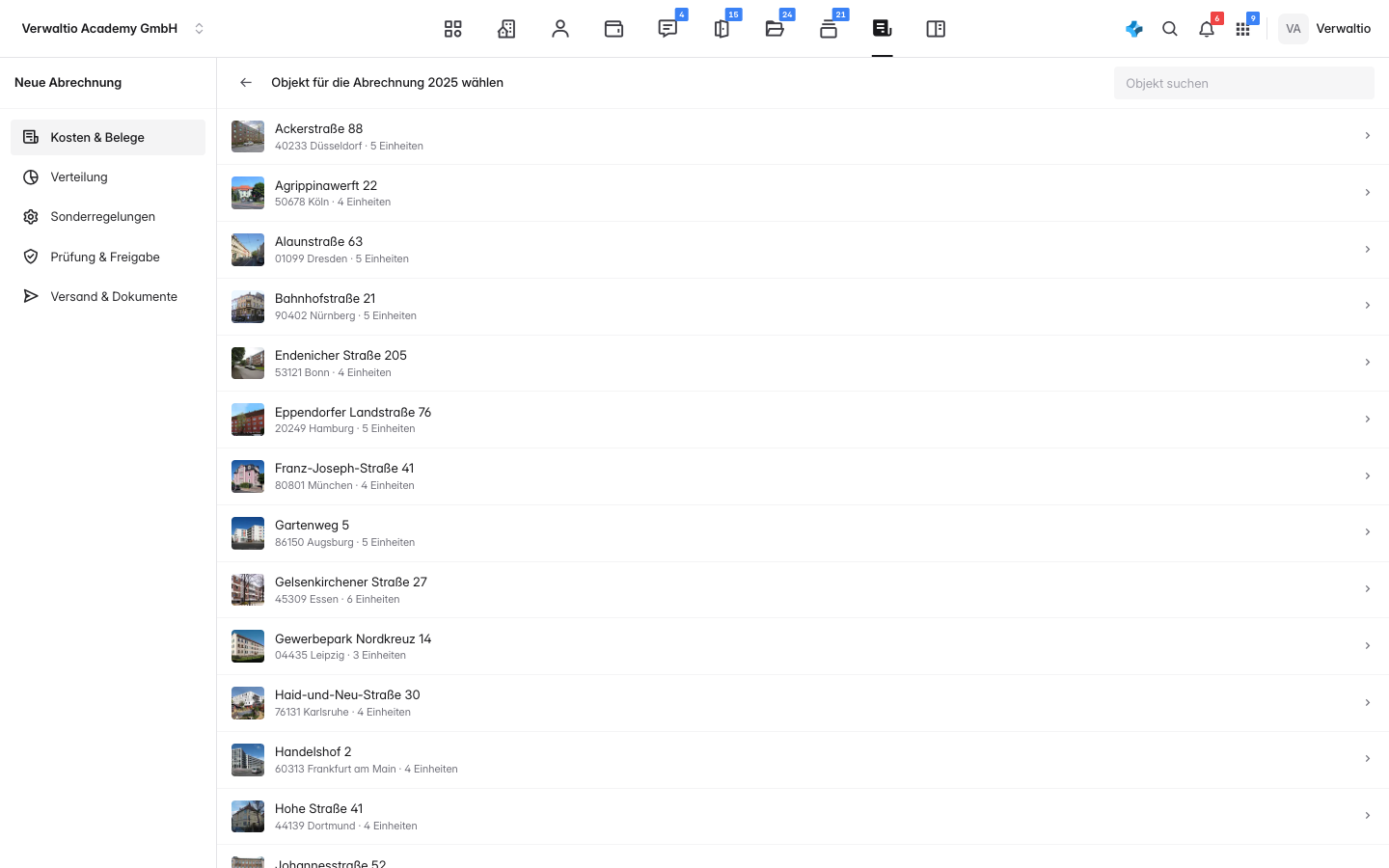Open the apps grid with badge 9
The width and height of the screenshot is (1389, 868).
(1242, 29)
